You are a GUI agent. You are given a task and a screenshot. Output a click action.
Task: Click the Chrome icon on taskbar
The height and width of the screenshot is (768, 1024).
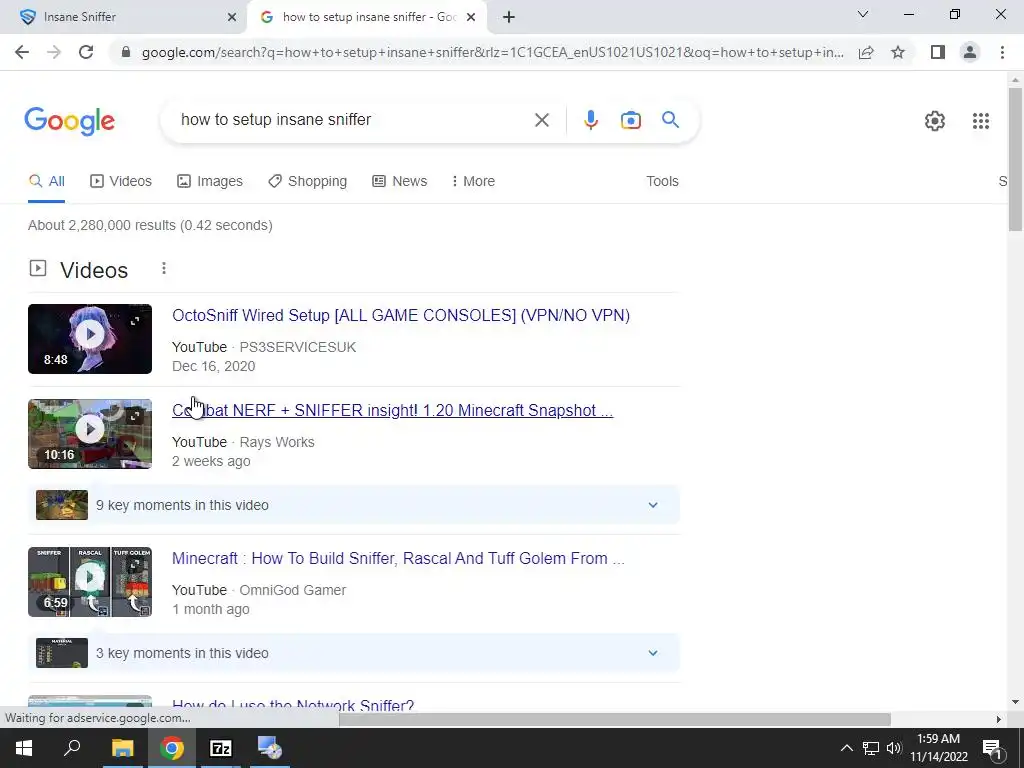click(x=172, y=748)
